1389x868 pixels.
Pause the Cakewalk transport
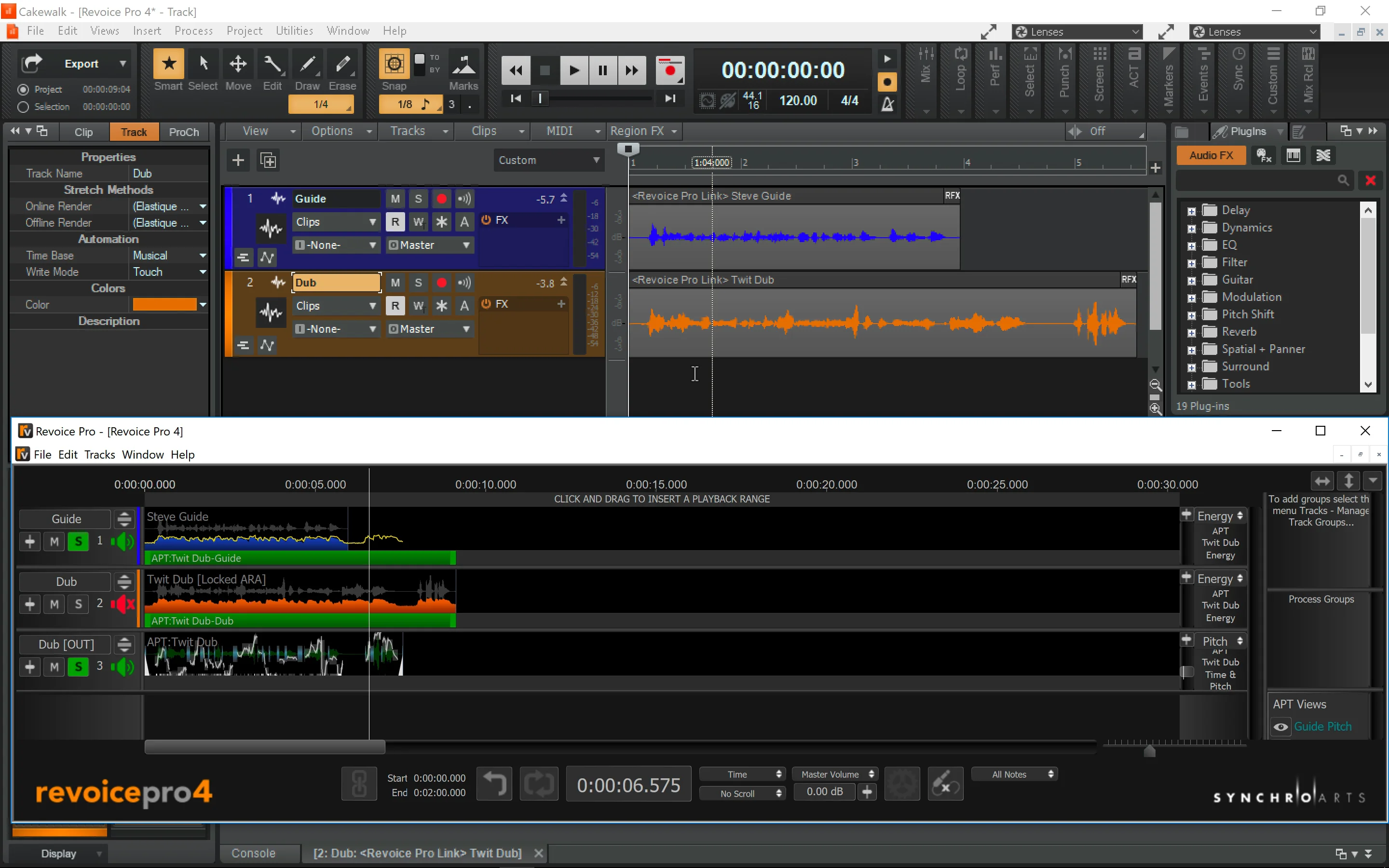602,70
